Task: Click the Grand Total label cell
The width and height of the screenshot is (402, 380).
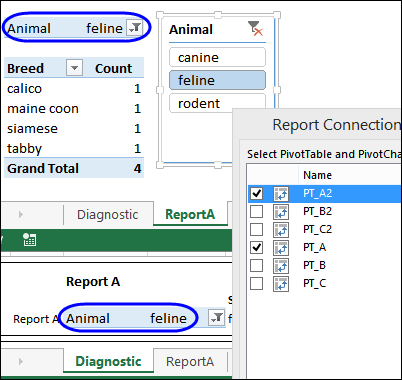Action: coord(43,168)
